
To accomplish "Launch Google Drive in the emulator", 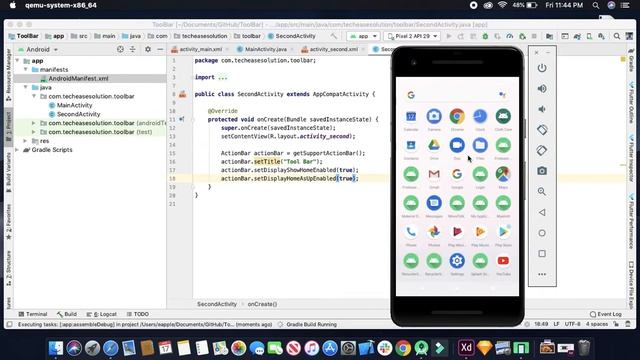I will click(x=434, y=145).
